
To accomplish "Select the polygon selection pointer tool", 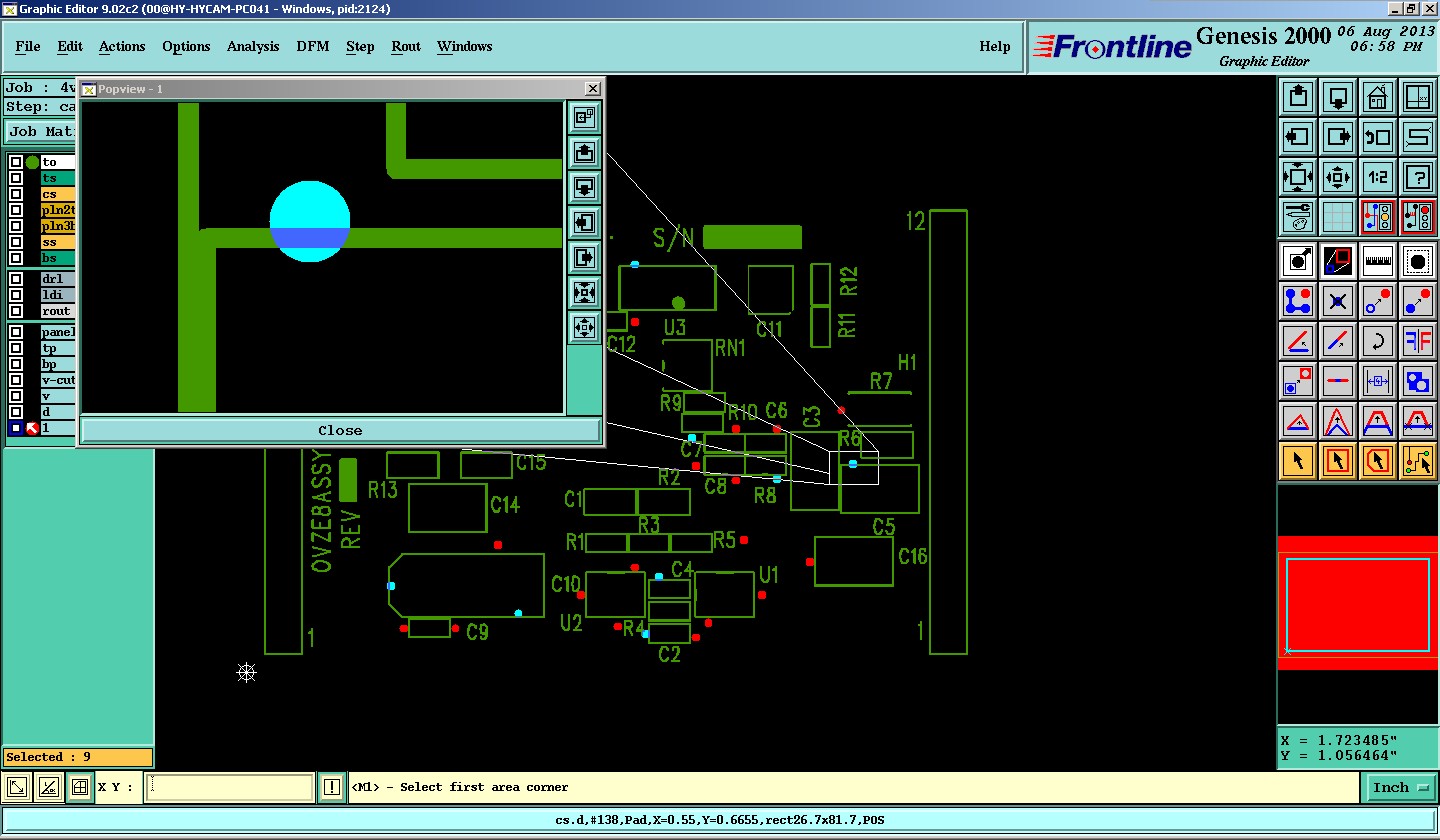I will (1378, 461).
